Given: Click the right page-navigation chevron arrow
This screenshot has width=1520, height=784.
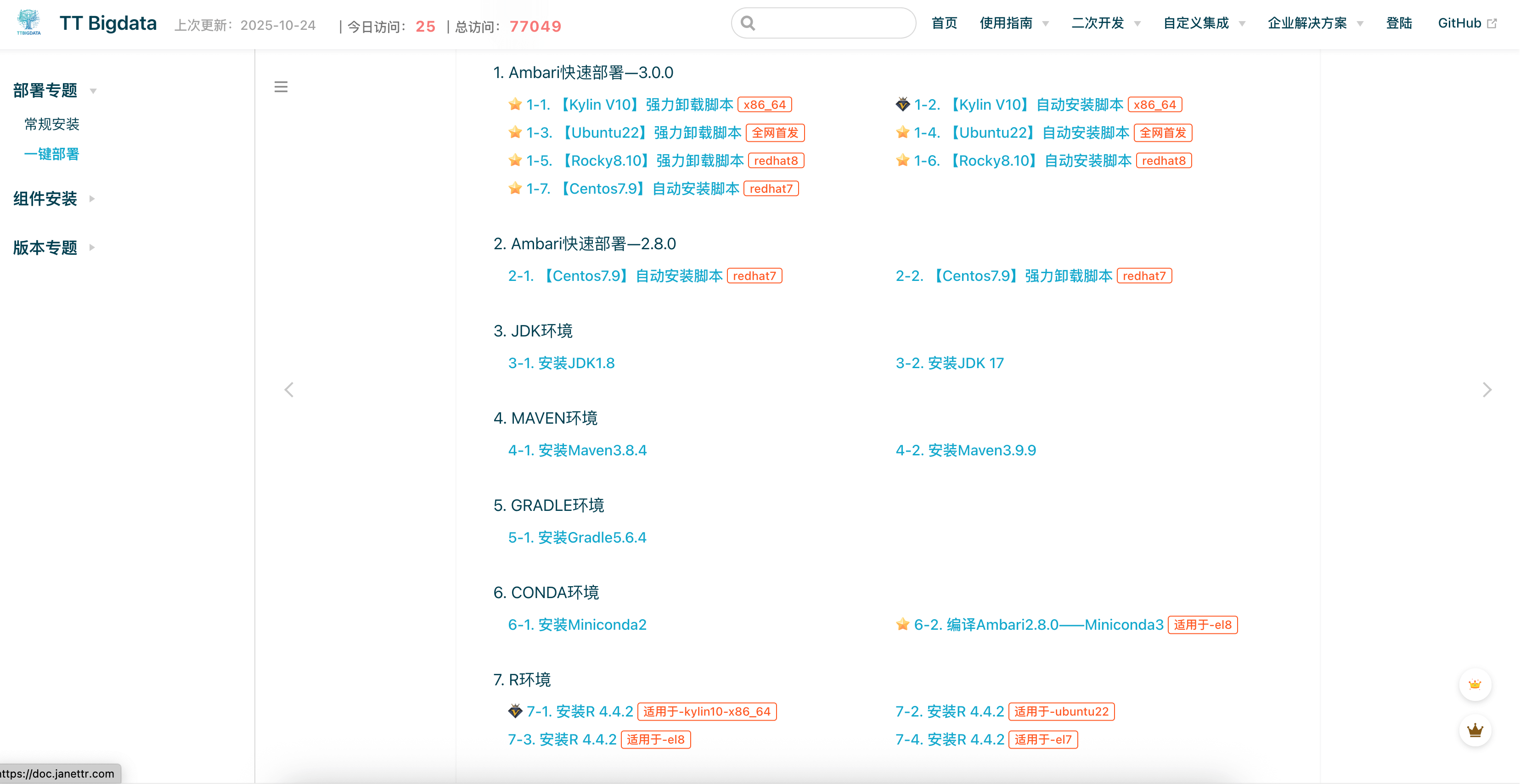Looking at the screenshot, I should 1487,389.
